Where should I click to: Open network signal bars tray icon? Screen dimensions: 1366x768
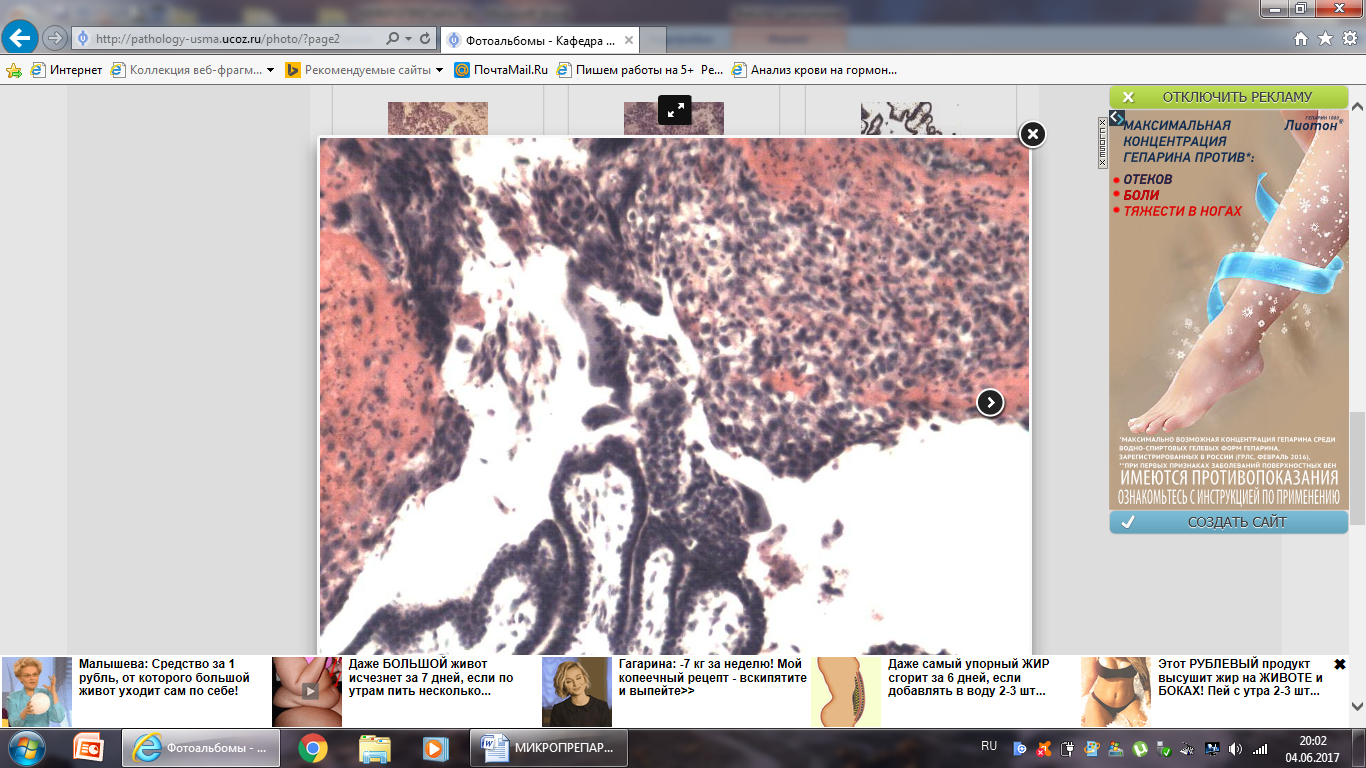[x=1260, y=748]
